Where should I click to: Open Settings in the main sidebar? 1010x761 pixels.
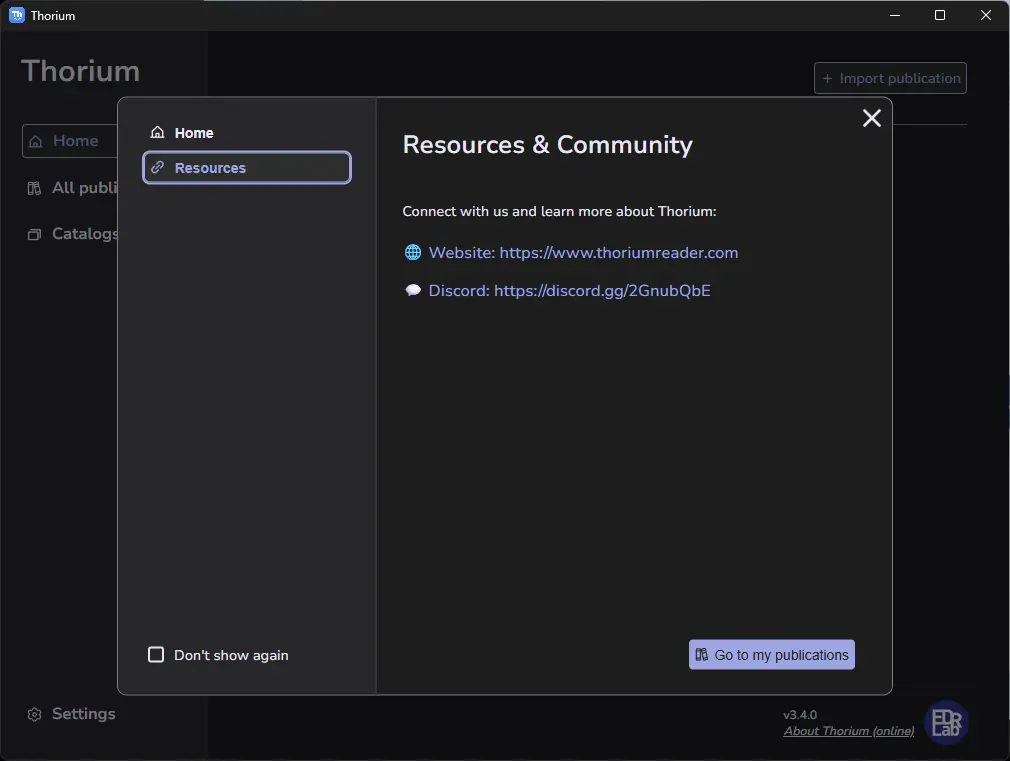71,714
